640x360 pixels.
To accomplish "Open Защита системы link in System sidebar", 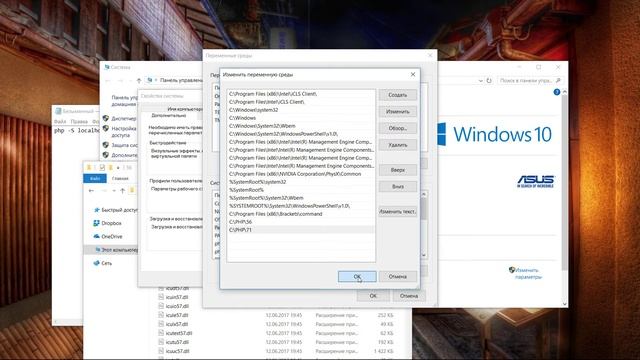I will [124, 145].
